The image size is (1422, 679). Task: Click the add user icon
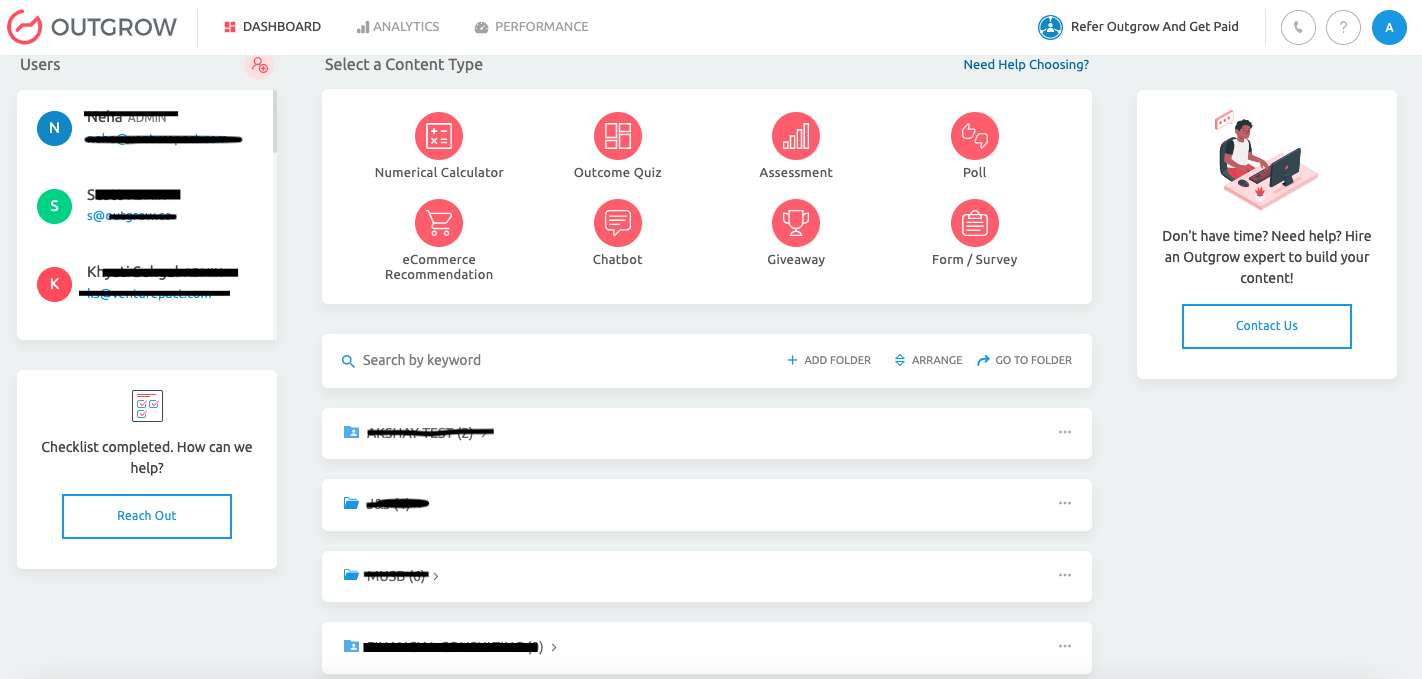(x=259, y=65)
